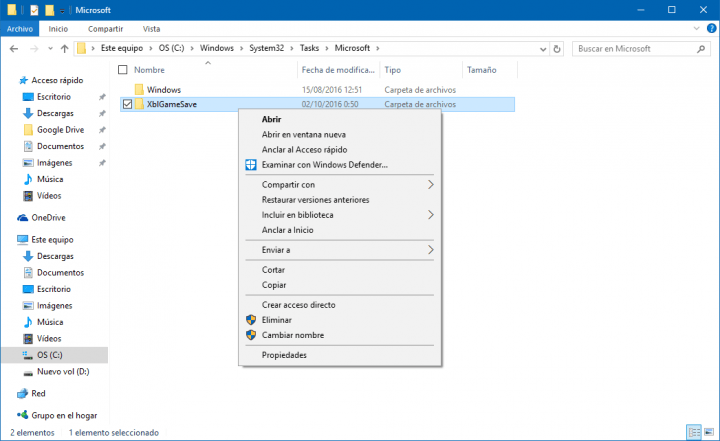Choose Abrir from the context menu

(x=271, y=119)
